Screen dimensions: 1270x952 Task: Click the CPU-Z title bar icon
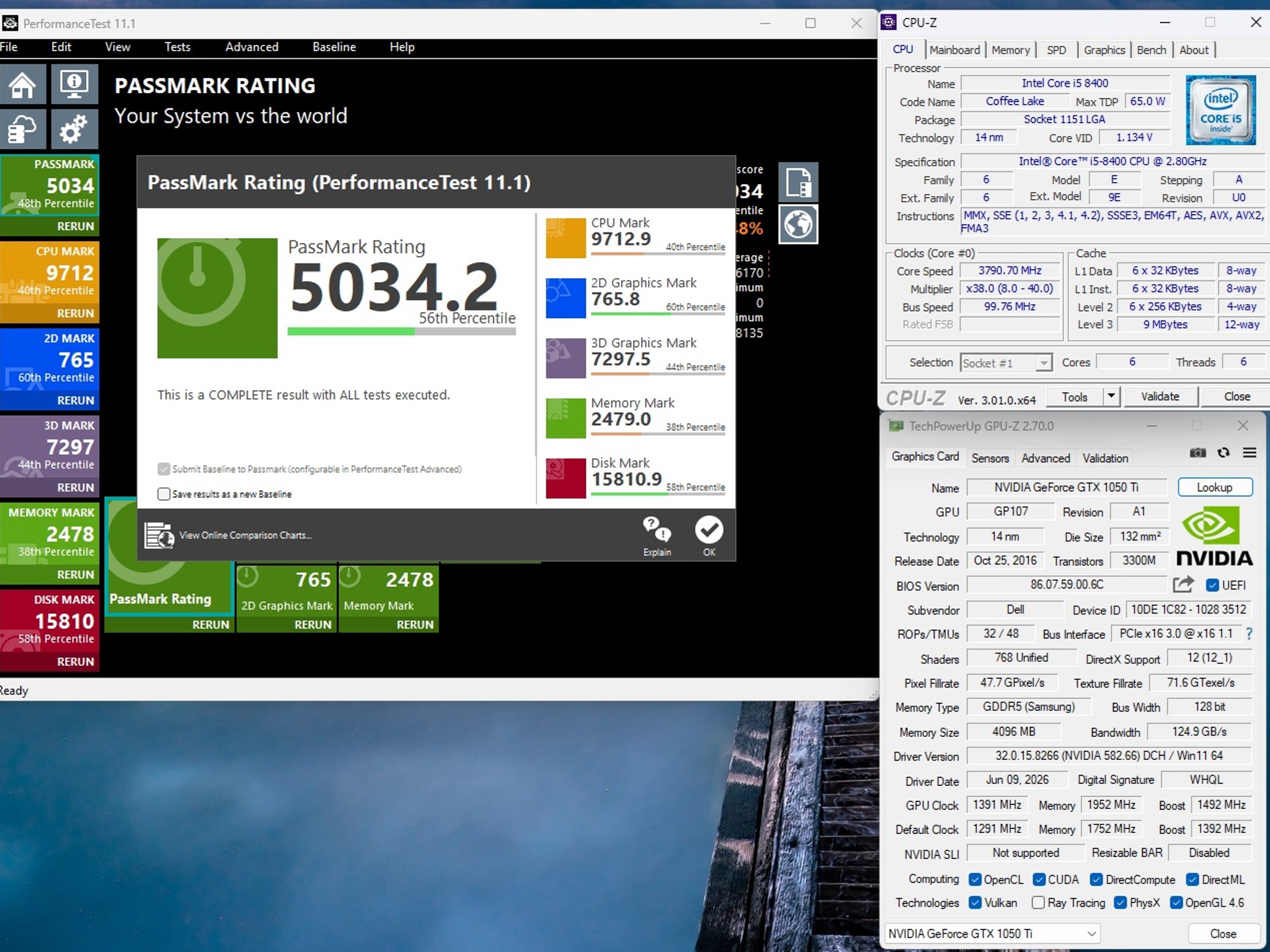point(889,22)
